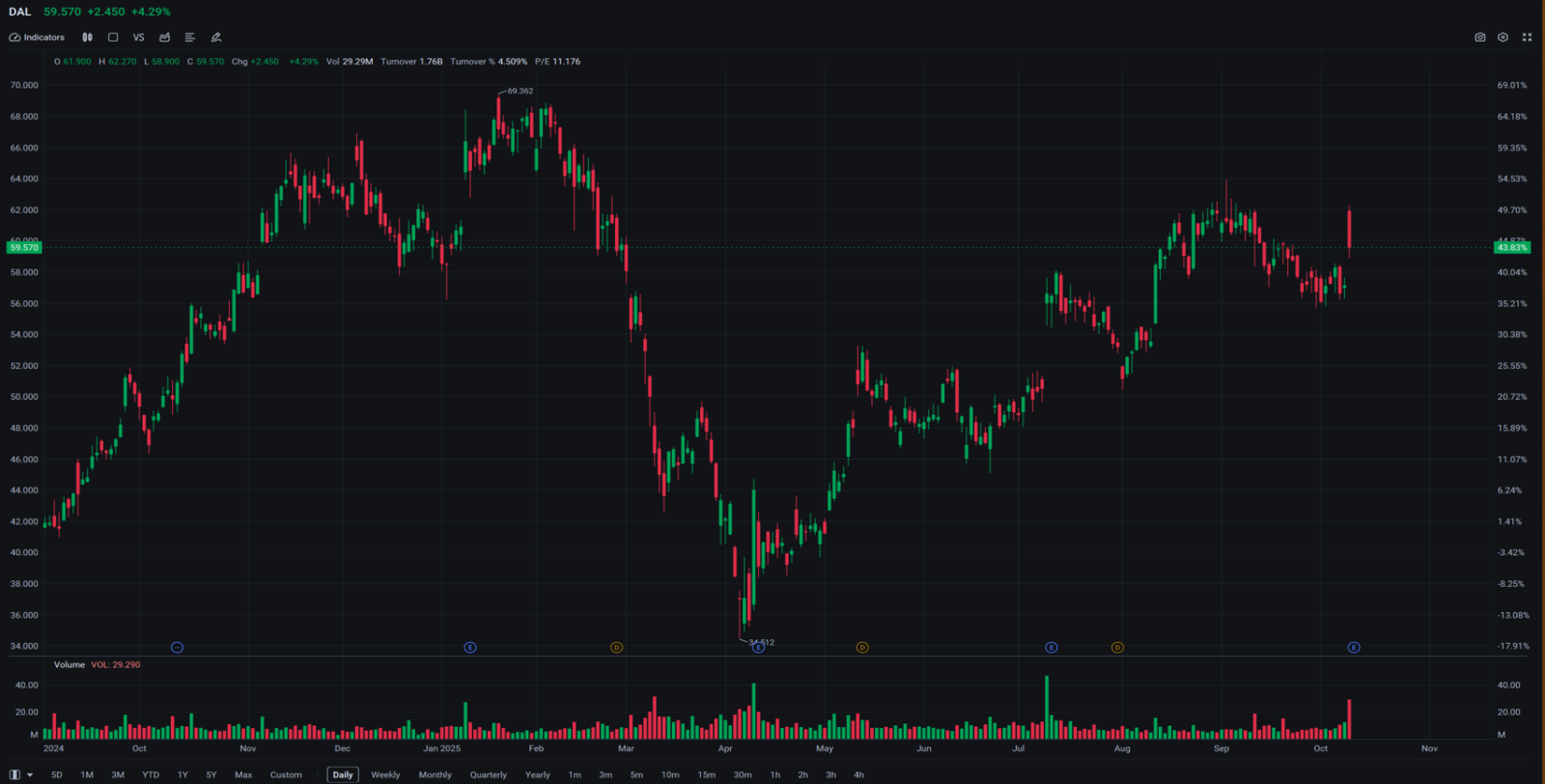Open the Custom date range selector
Screen dimensions: 1545x784
[x=286, y=775]
